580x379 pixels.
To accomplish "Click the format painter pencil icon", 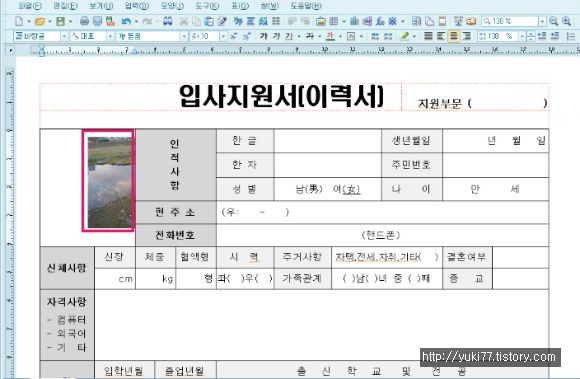I will (222, 21).
